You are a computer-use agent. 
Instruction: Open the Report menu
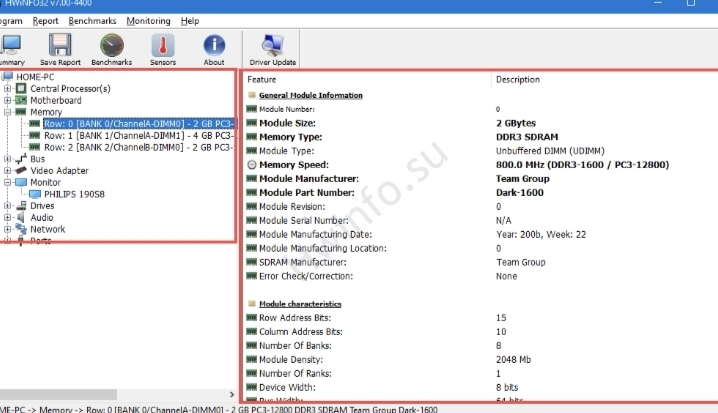point(45,21)
